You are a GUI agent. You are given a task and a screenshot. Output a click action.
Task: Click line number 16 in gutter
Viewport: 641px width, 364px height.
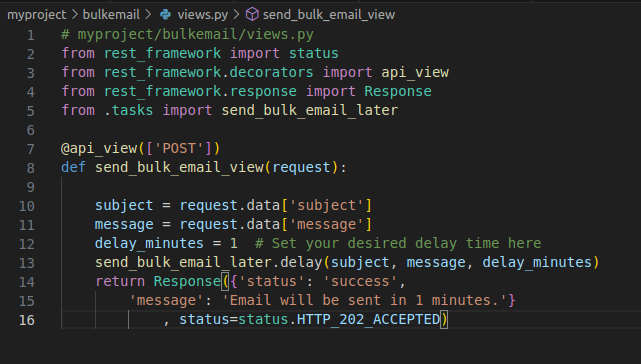pyautogui.click(x=27, y=320)
